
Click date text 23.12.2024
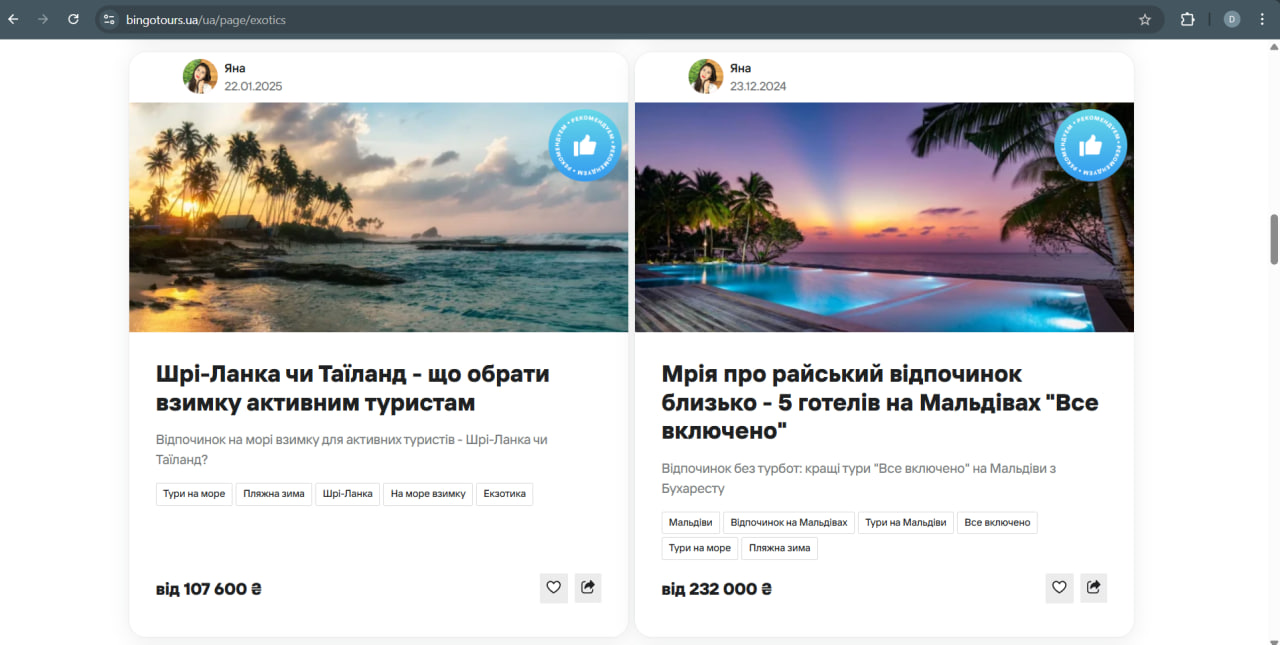[758, 86]
